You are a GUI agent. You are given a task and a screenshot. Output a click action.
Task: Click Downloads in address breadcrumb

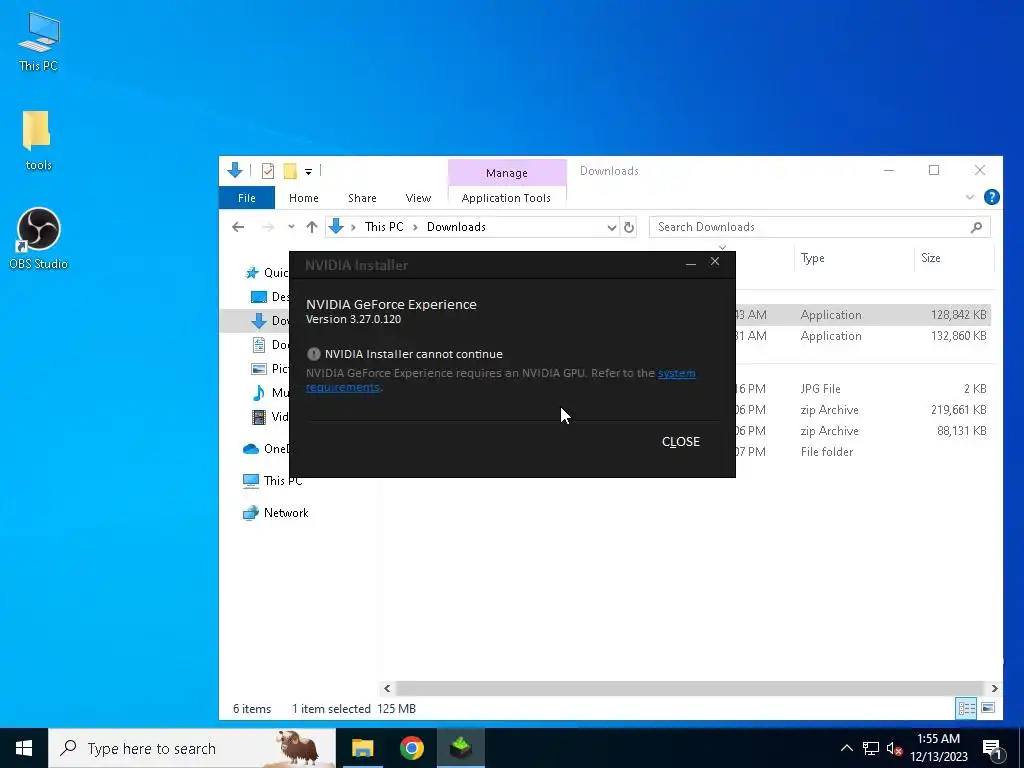(456, 227)
